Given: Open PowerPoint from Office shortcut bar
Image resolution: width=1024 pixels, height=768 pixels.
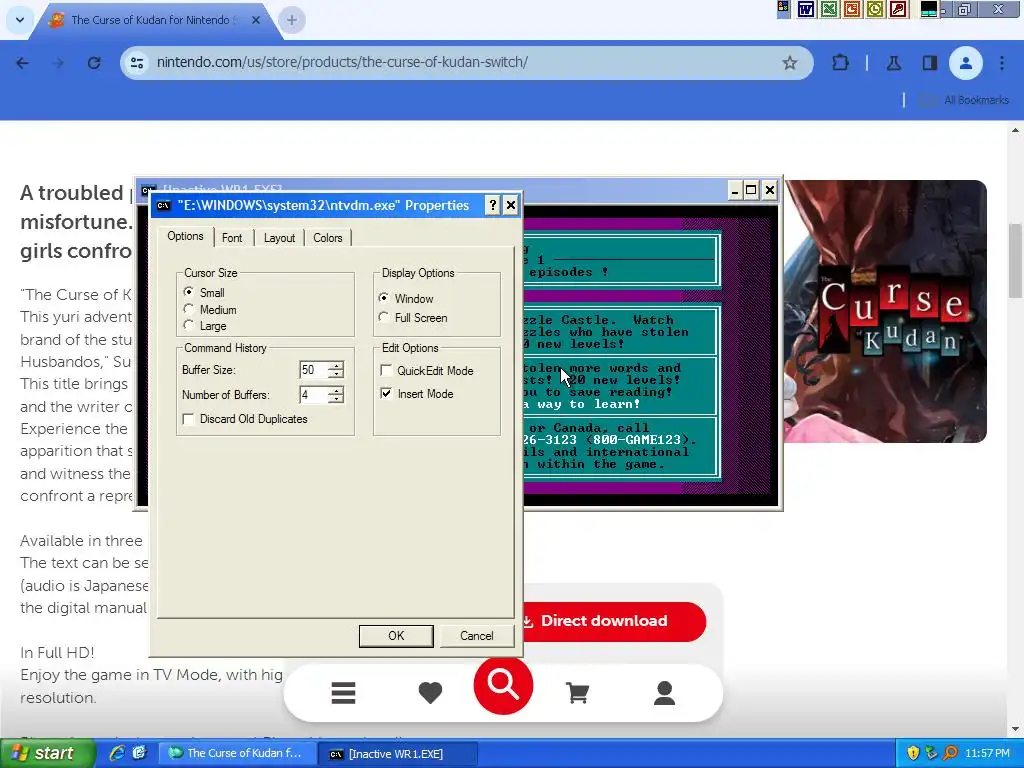Looking at the screenshot, I should [852, 9].
